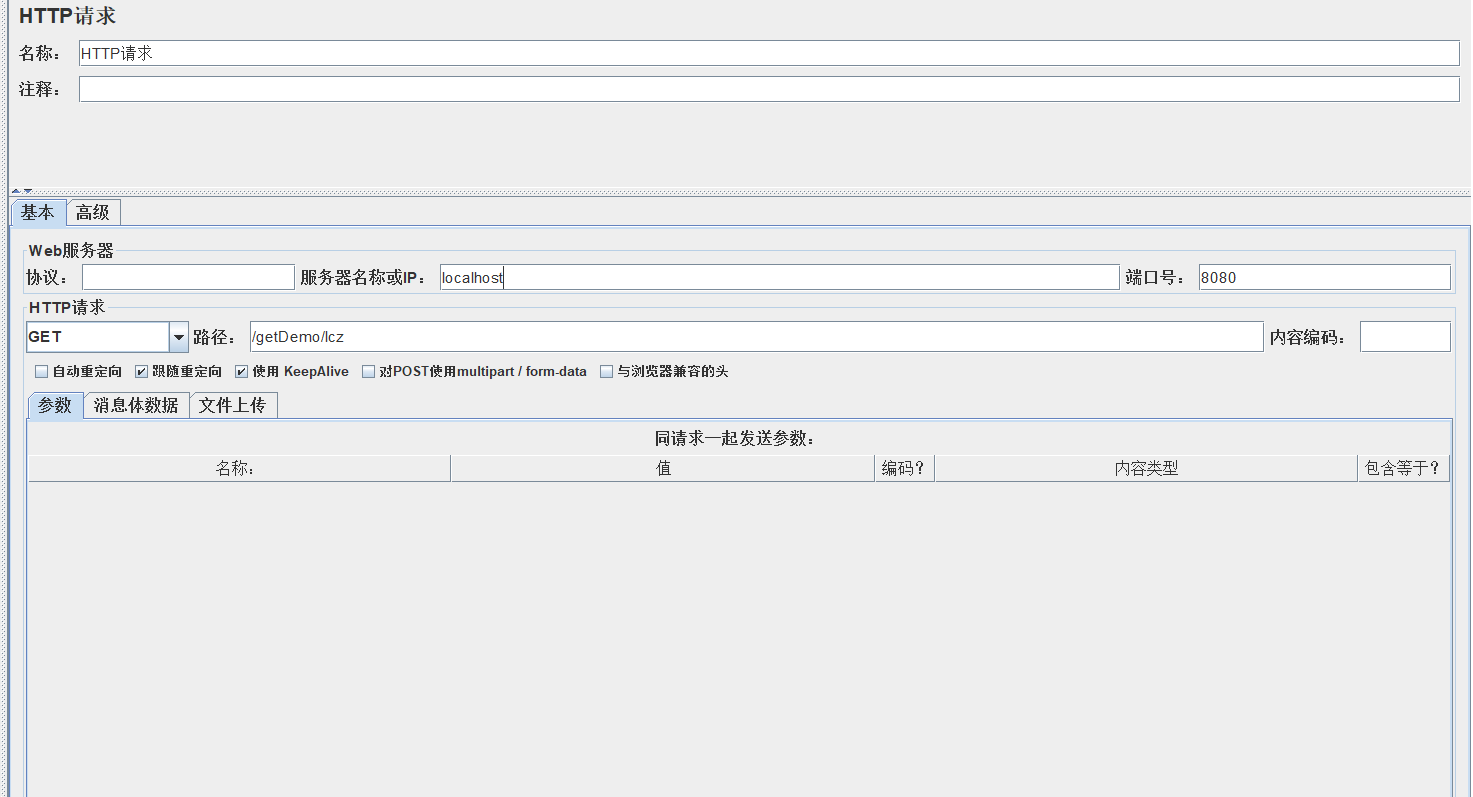The image size is (1473, 797).
Task: Click the 值 column header
Action: pyautogui.click(x=663, y=468)
